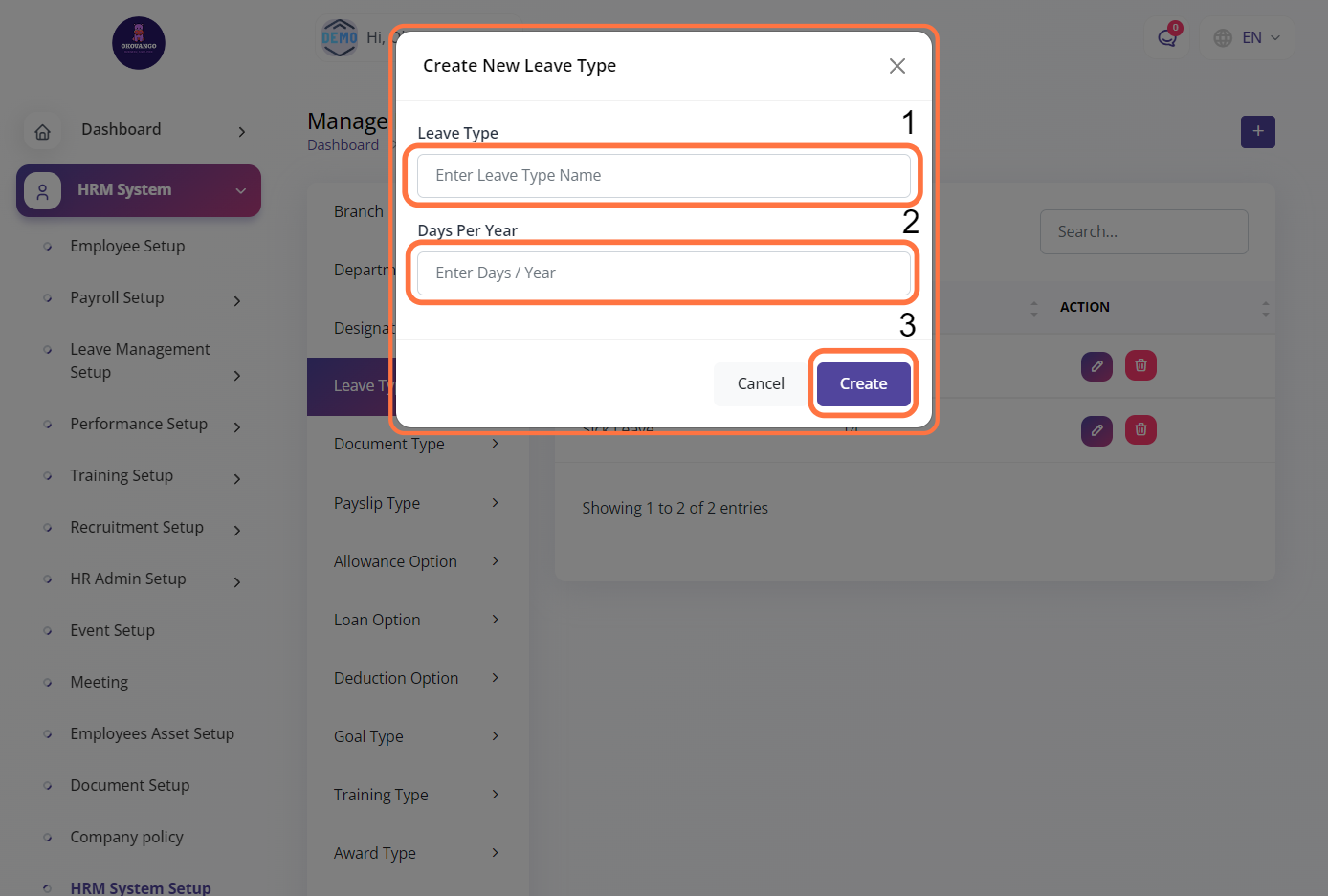
Task: Focus the Enter Days / Year field
Action: coord(663,273)
